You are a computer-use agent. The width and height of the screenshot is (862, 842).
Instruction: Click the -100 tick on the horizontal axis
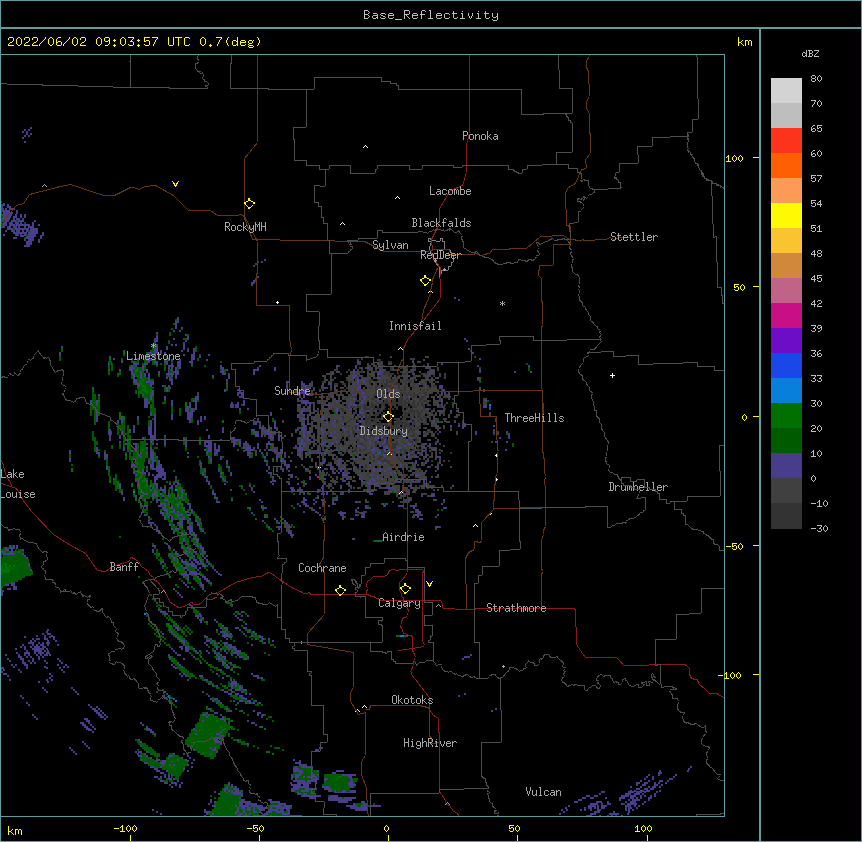(x=125, y=829)
